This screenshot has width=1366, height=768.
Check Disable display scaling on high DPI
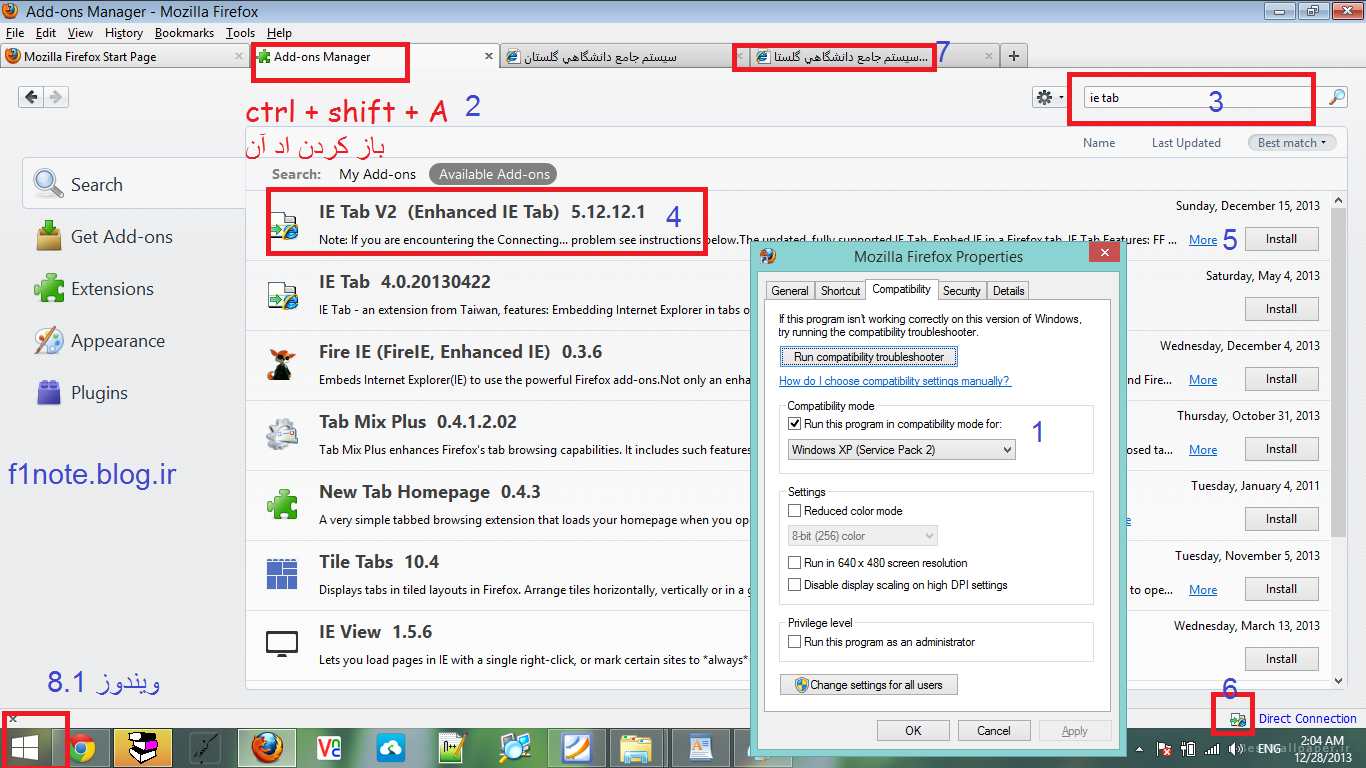point(795,585)
